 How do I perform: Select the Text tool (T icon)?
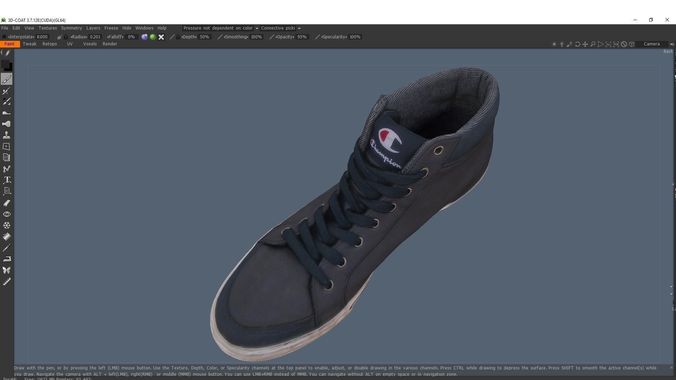7,180
